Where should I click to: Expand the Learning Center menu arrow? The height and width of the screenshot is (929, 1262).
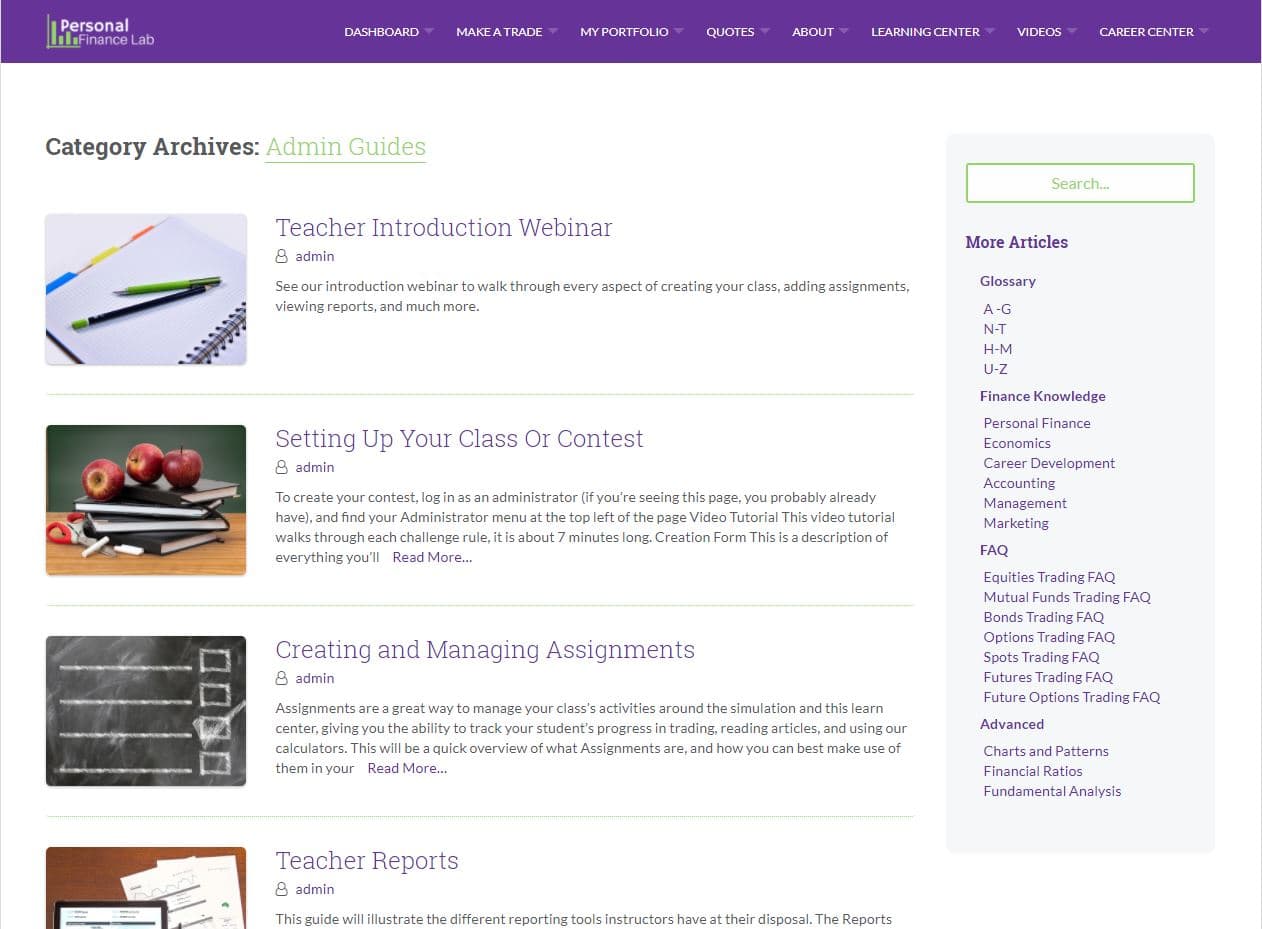click(x=990, y=32)
